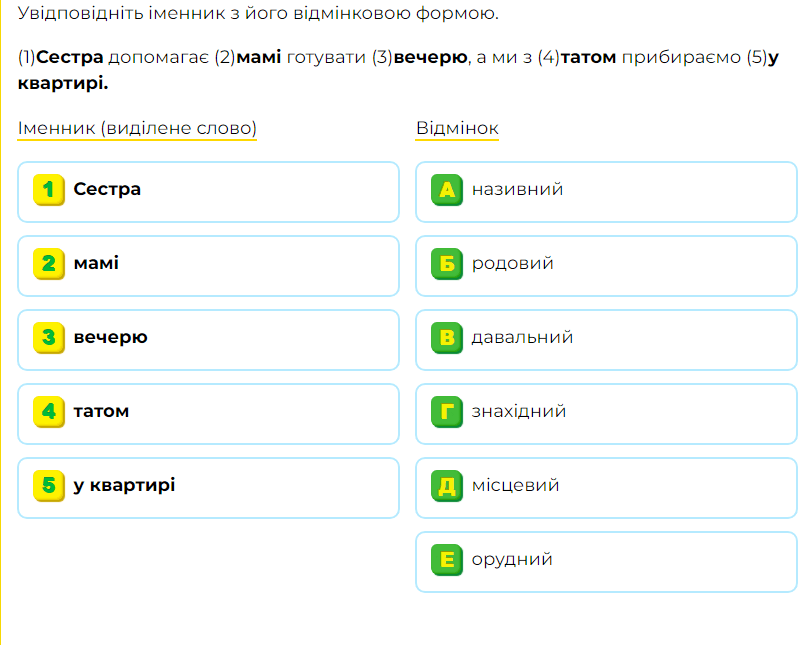Select the case option 'місцевий'

pyautogui.click(x=606, y=488)
